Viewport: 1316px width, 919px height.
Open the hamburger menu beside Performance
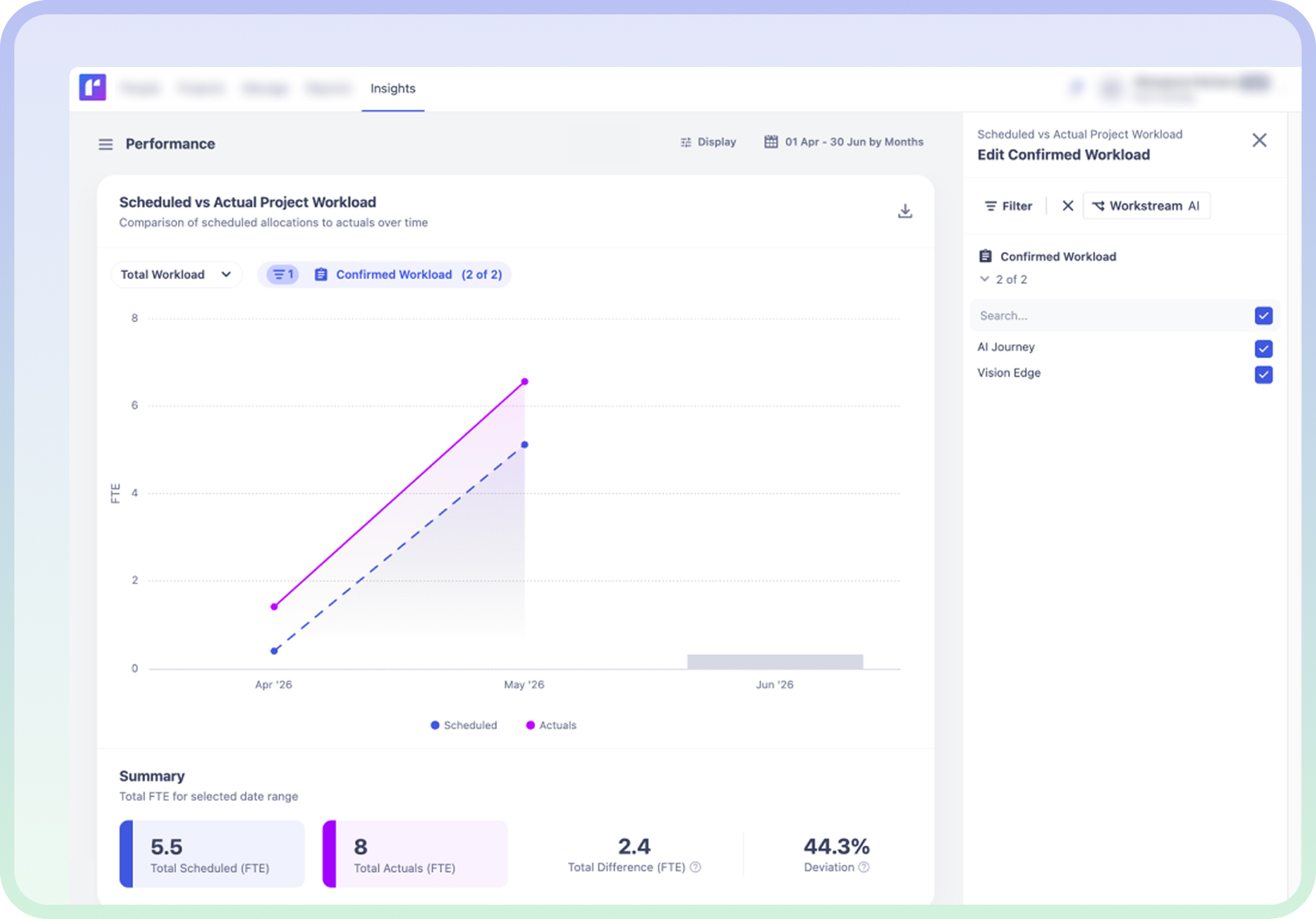click(105, 144)
